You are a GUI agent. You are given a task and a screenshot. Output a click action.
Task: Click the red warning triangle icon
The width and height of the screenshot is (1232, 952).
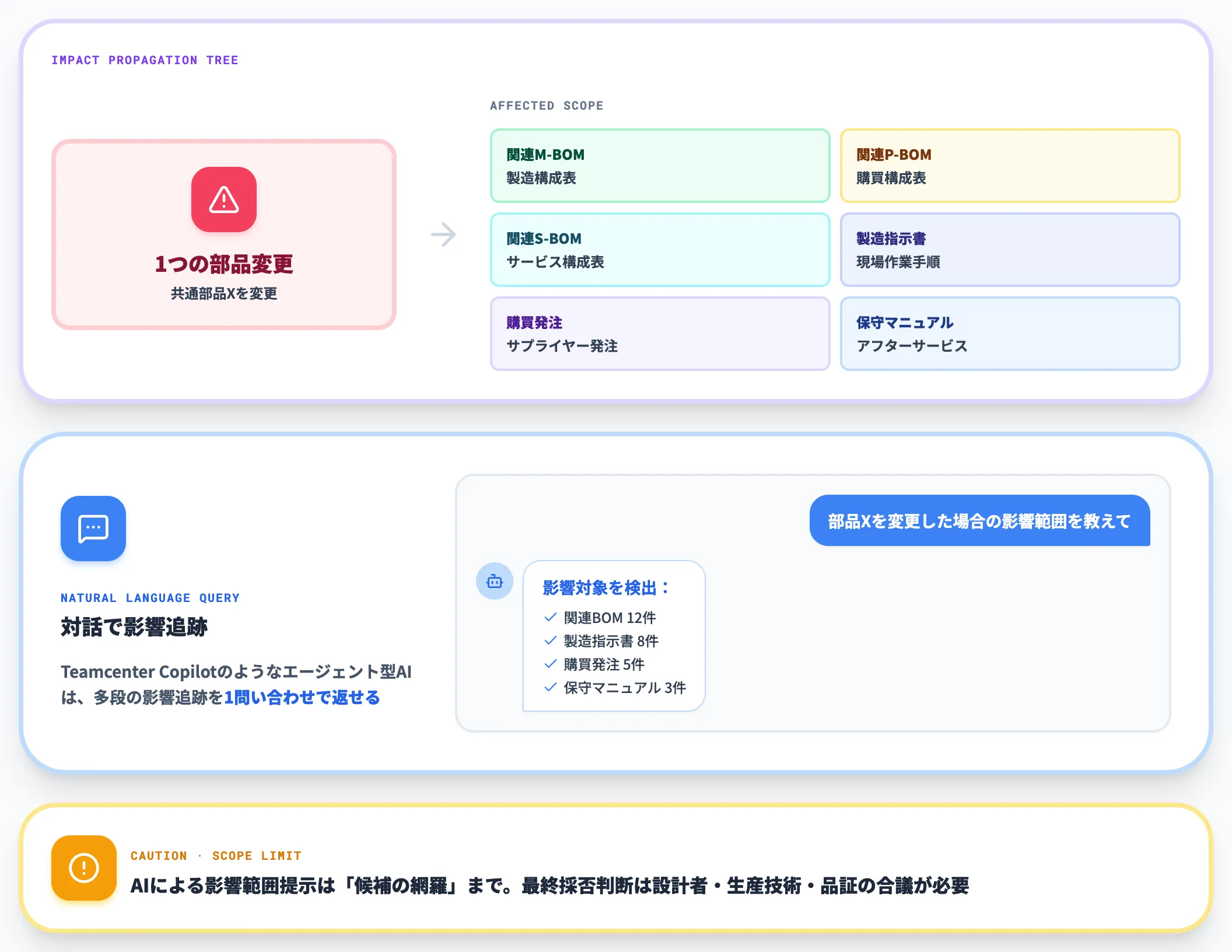[224, 199]
